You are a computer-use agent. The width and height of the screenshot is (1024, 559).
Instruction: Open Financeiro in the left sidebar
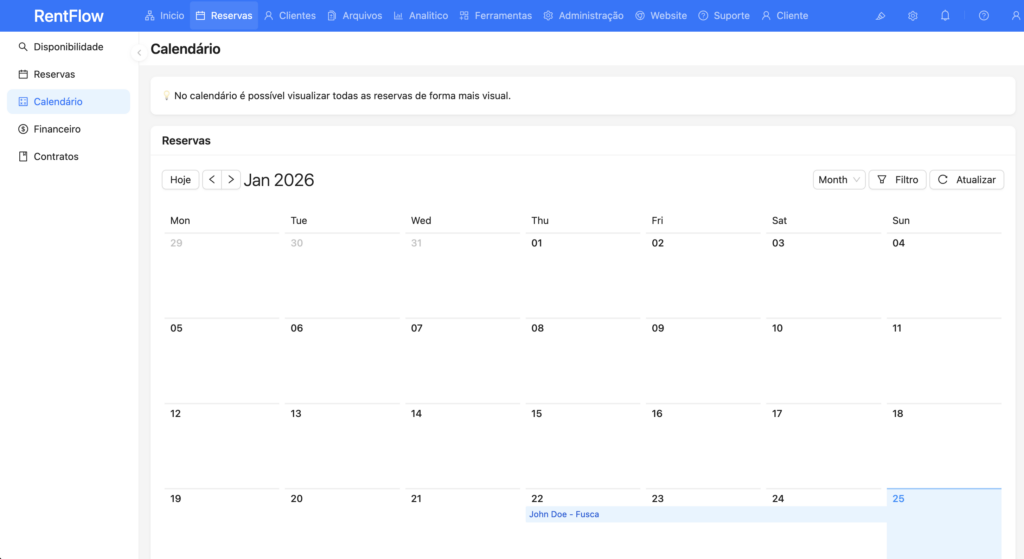57,129
